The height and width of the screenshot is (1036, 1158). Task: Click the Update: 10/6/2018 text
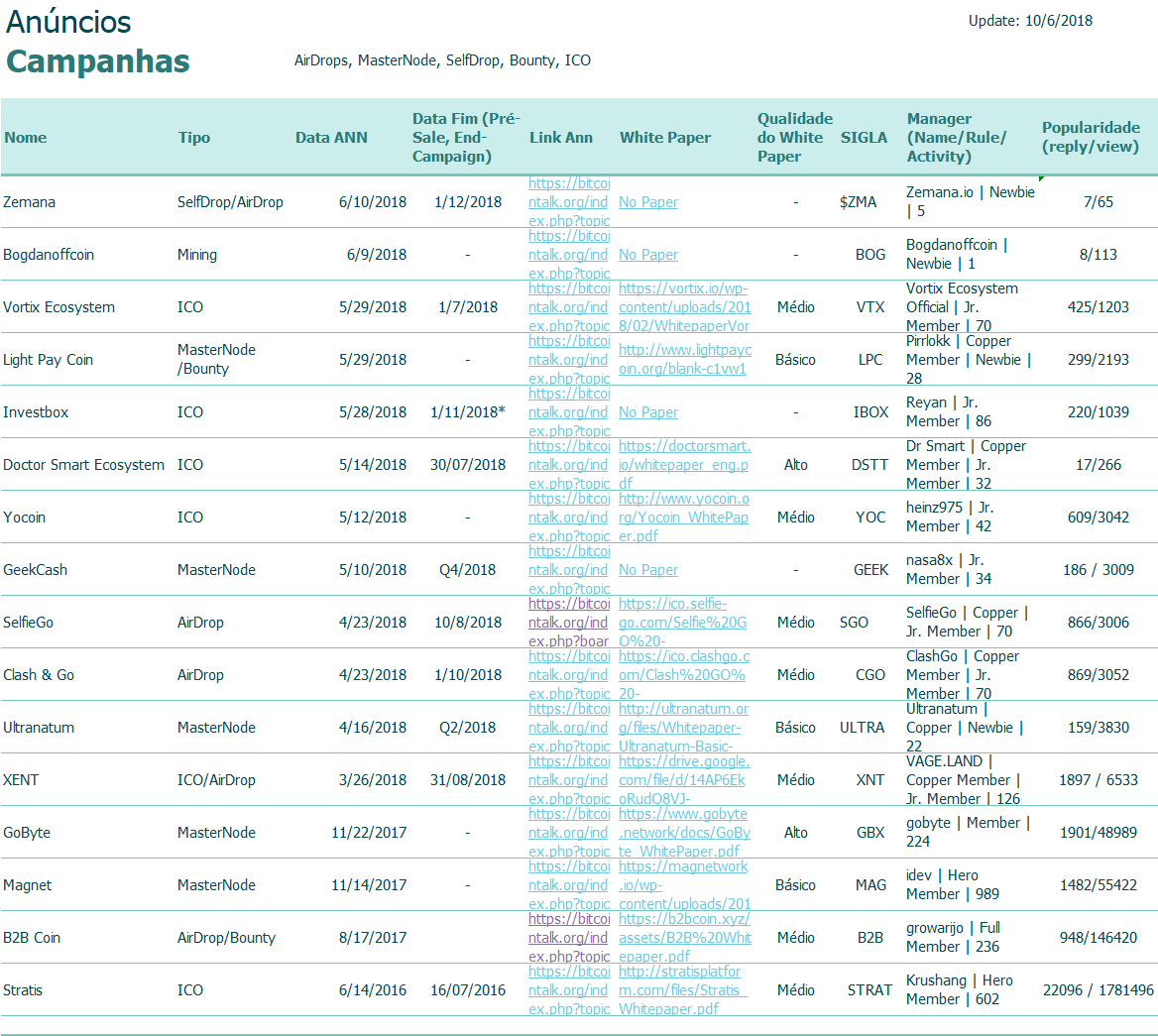pos(1030,21)
